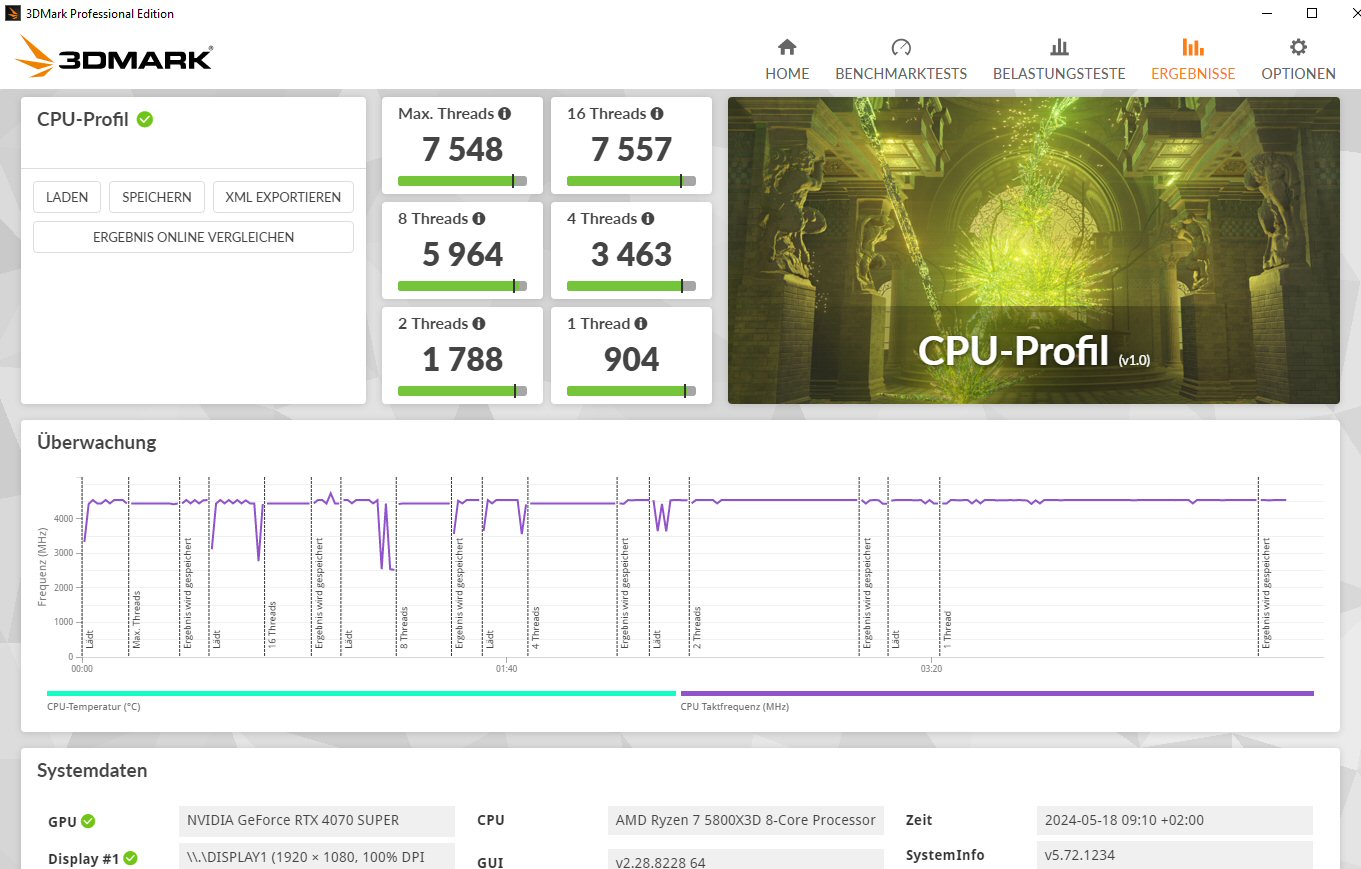Click the 1 Thread score 904

coord(631,359)
